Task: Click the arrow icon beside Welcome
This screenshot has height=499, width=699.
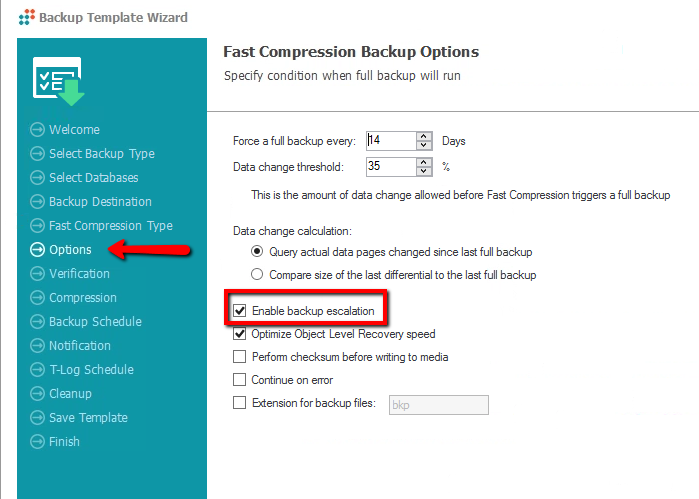Action: tap(38, 130)
